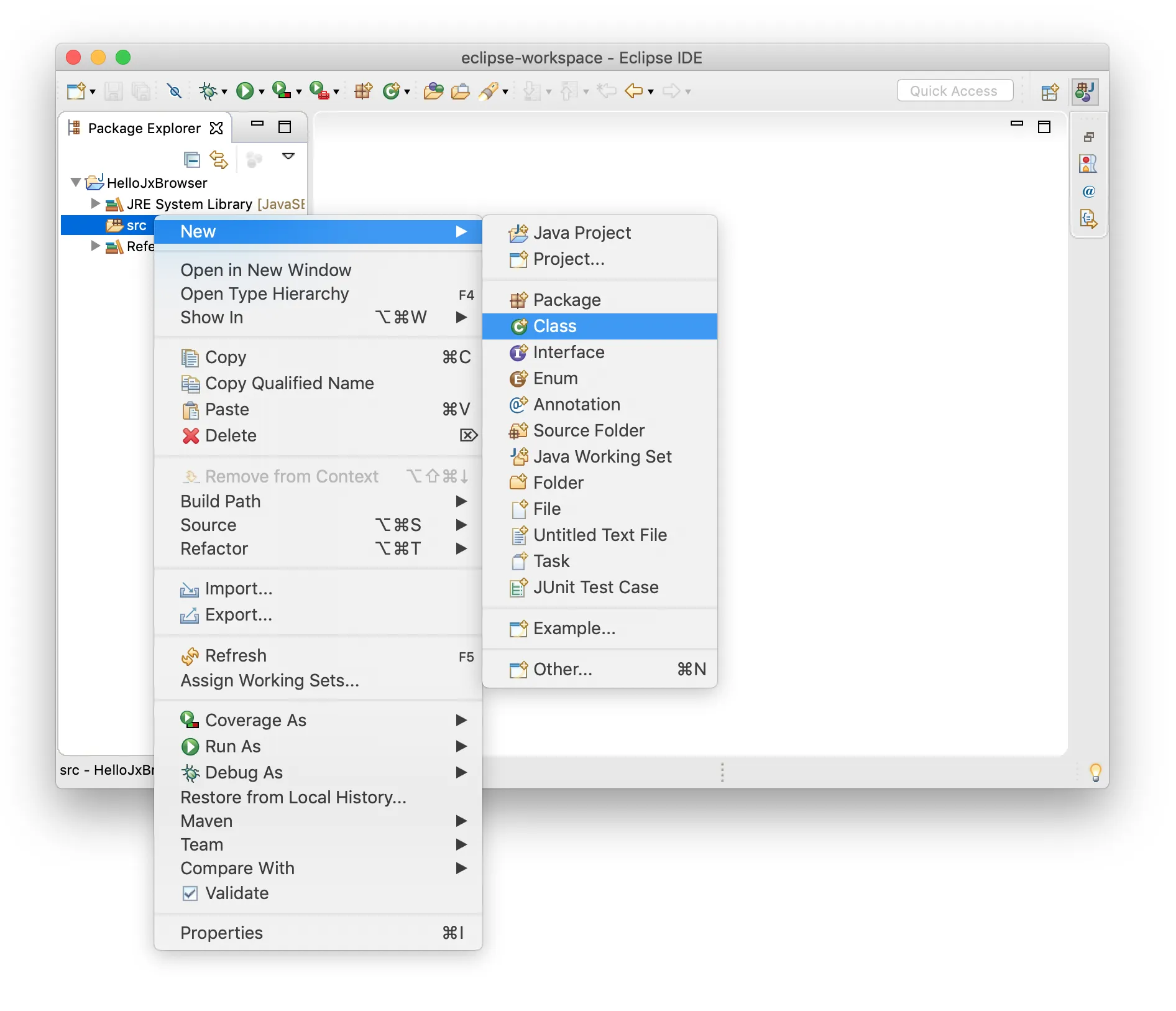This screenshot has height=1011, width=1176.
Task: Select Copy Qualified Name menu entry
Action: (318, 383)
